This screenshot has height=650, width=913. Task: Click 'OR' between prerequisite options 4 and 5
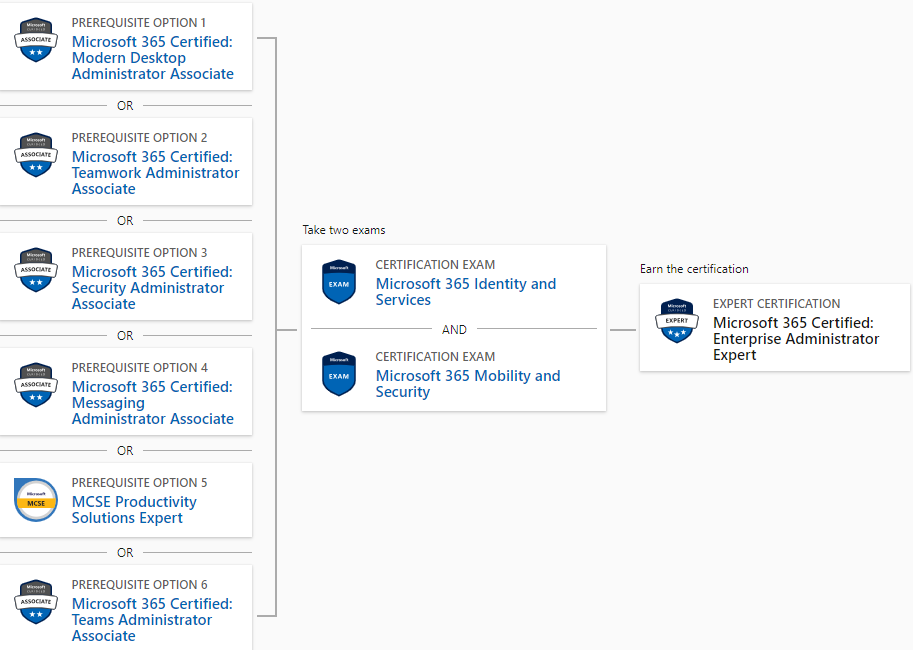click(x=125, y=451)
